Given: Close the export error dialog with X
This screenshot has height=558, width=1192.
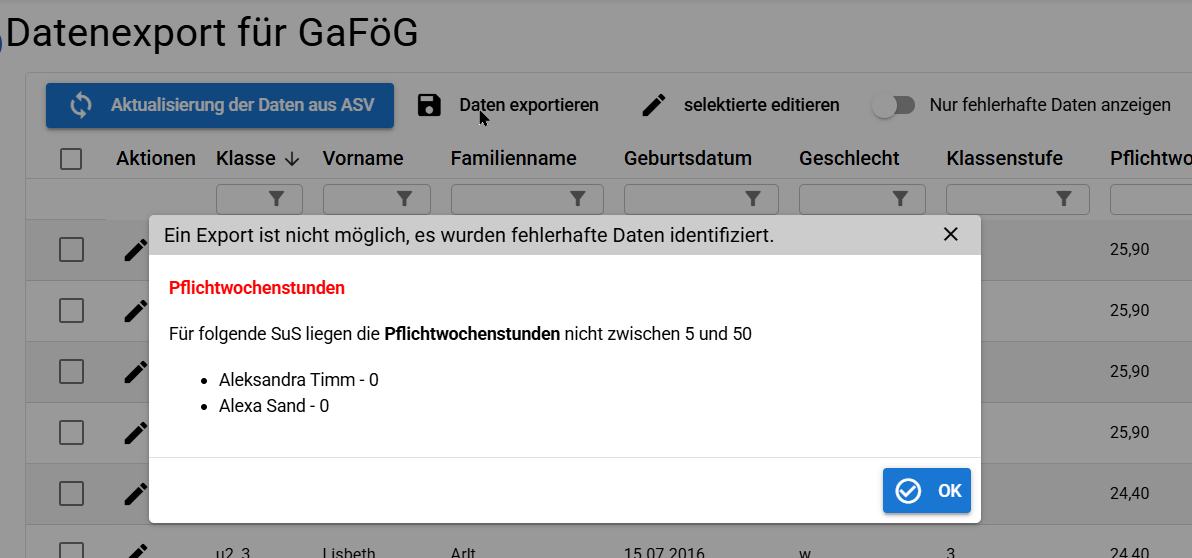Looking at the screenshot, I should (x=951, y=235).
